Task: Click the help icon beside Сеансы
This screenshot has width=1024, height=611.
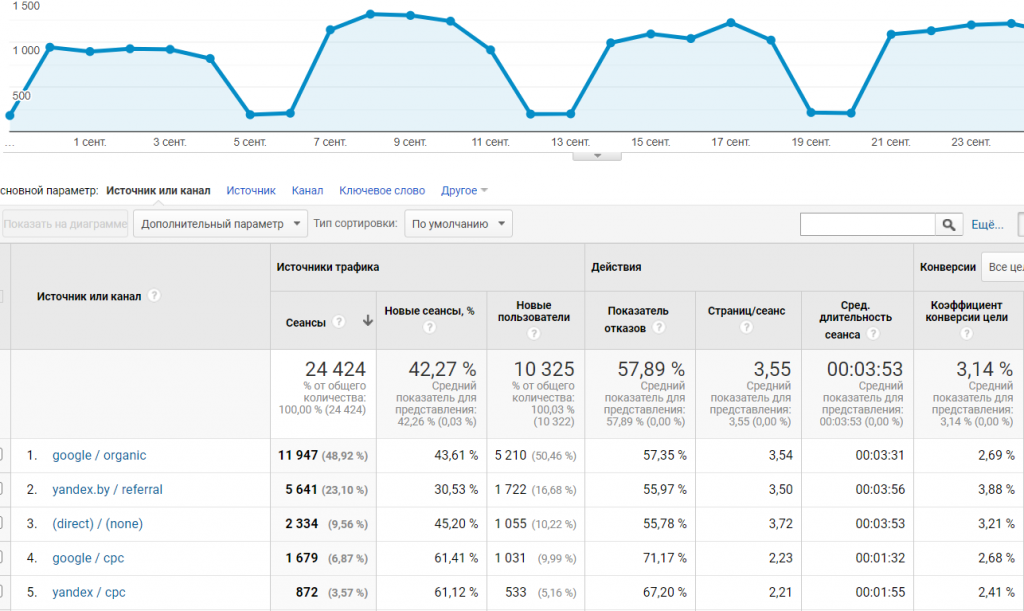Action: point(339,321)
